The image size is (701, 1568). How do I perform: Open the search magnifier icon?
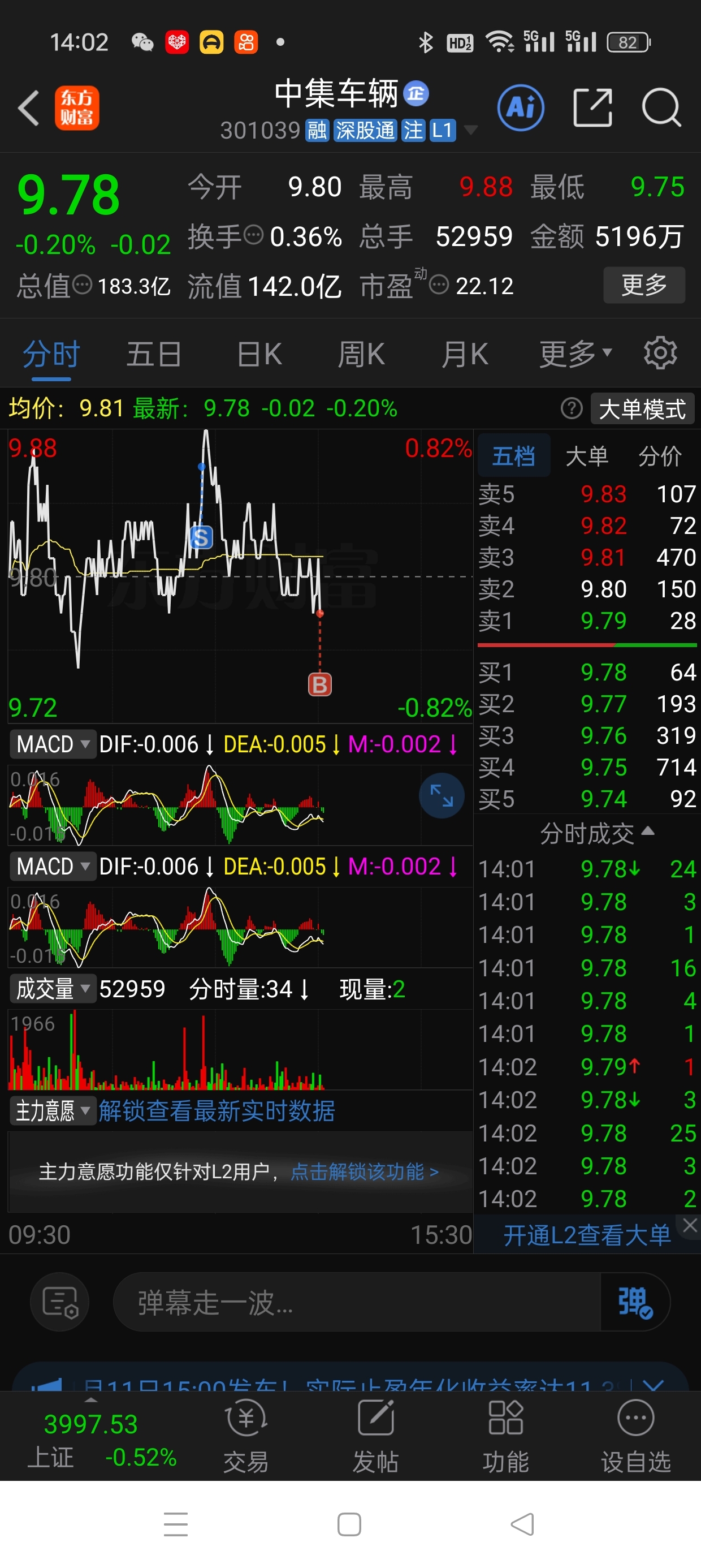pos(661,107)
